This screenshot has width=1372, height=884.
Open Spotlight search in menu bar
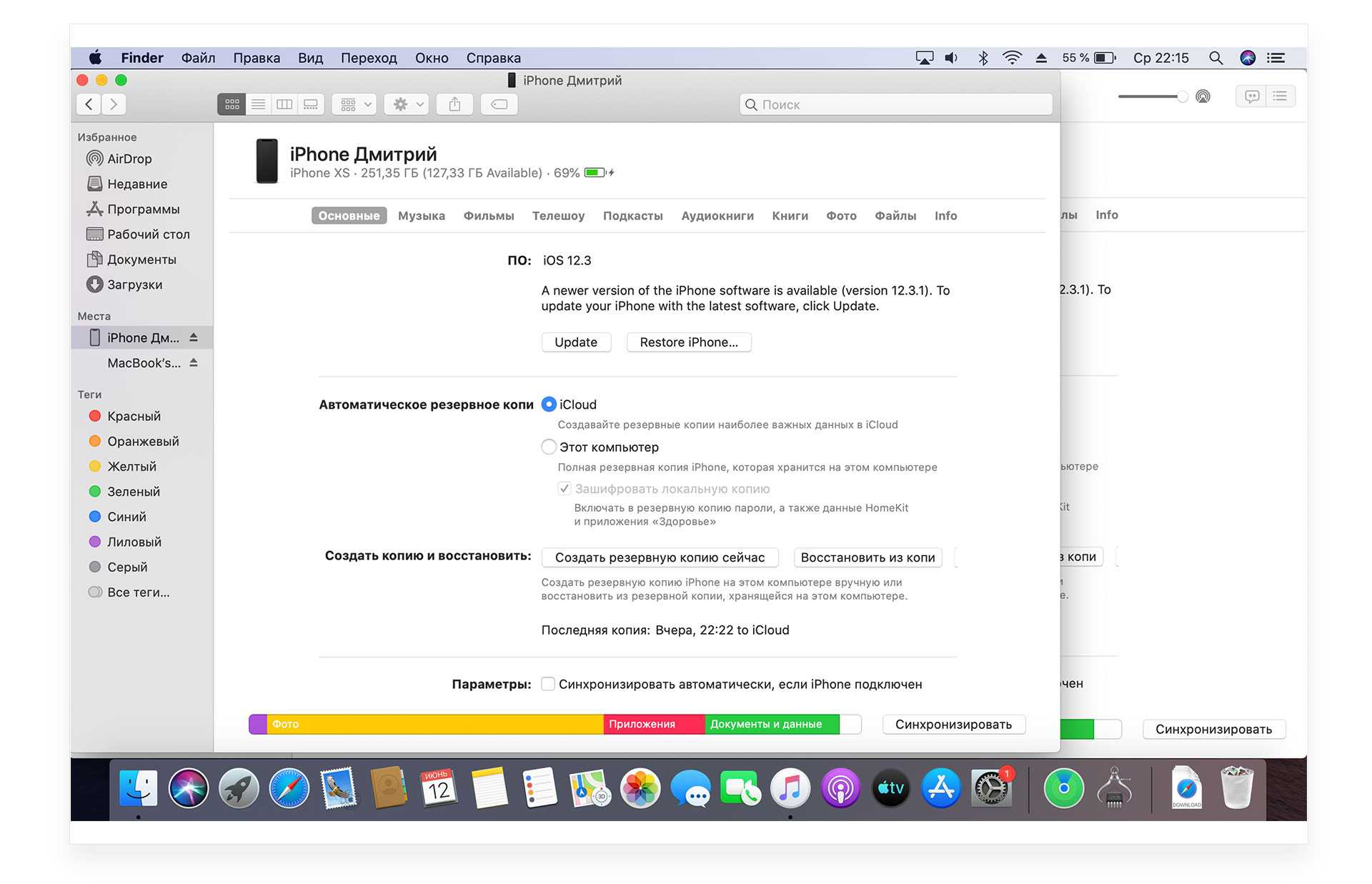click(1216, 58)
